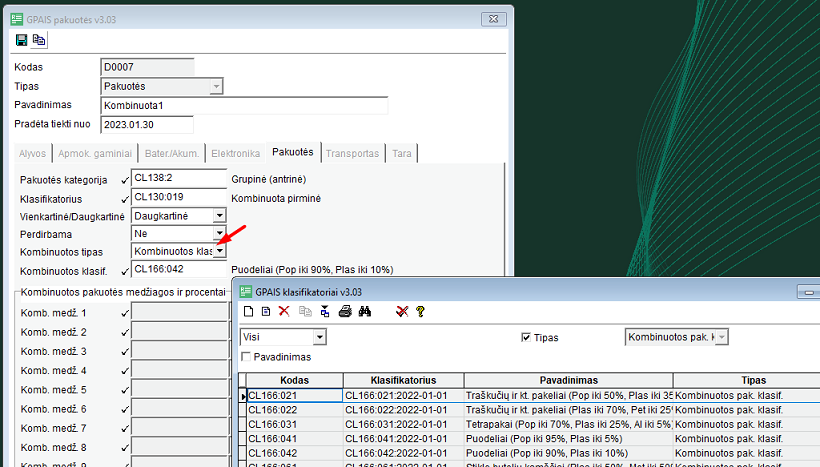Open the Kombinuotos pak. type filter dropdown

point(722,337)
